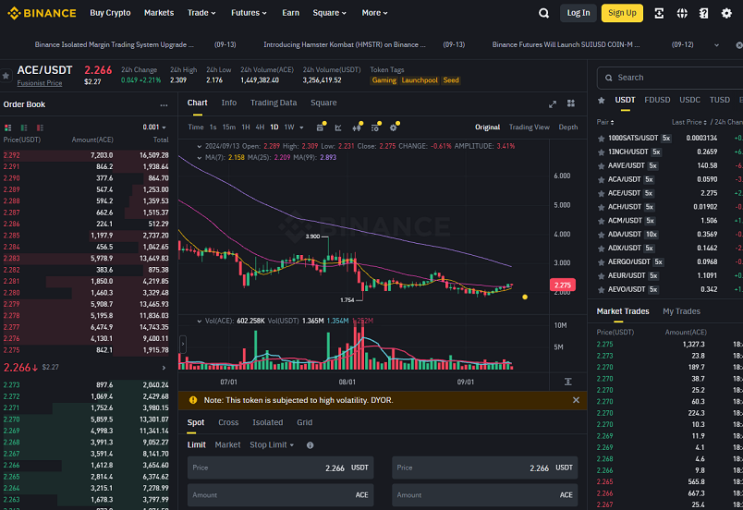The width and height of the screenshot is (743, 510).
Task: Star the 1INCH/USDT pair
Action: (601, 152)
